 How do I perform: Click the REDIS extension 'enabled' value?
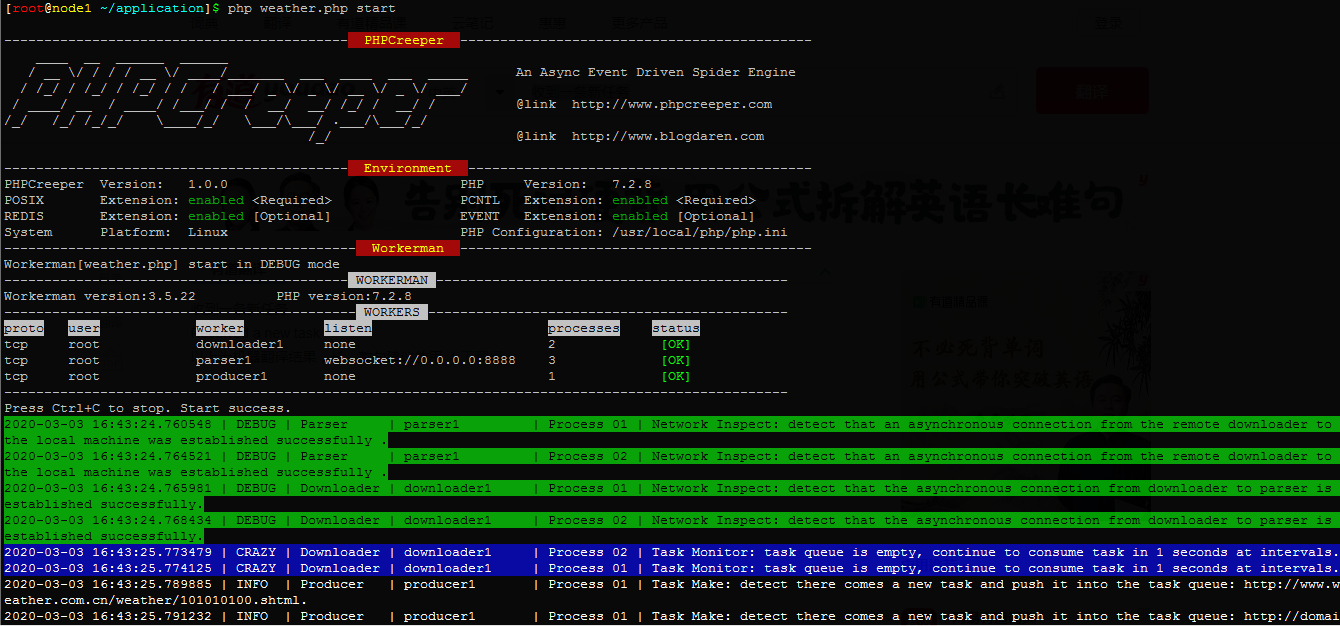point(216,216)
